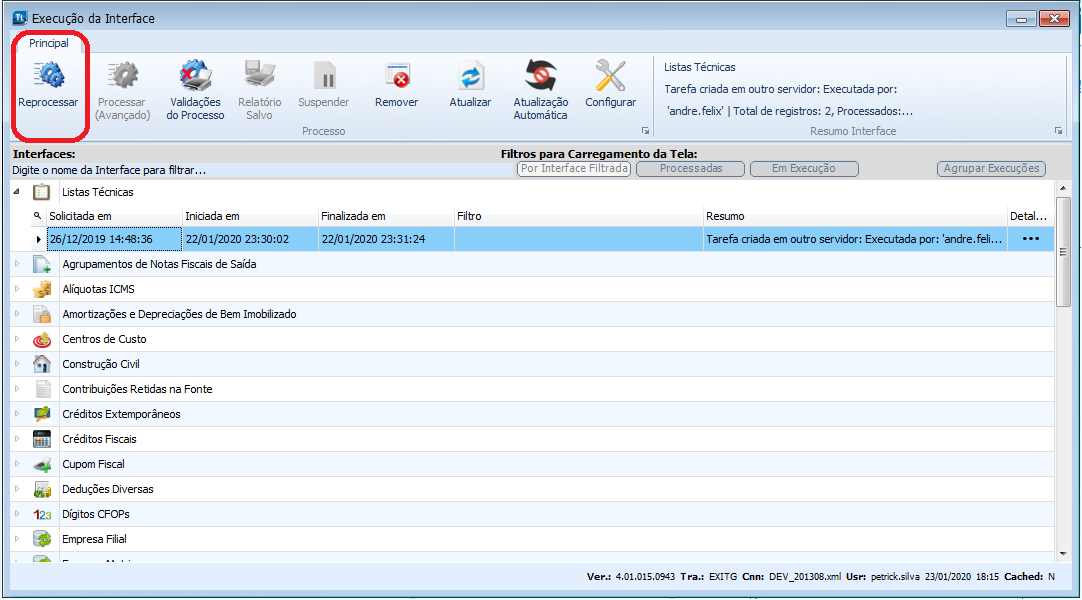1082x600 pixels.
Task: Click the Reprocessar gear icon
Action: point(47,76)
